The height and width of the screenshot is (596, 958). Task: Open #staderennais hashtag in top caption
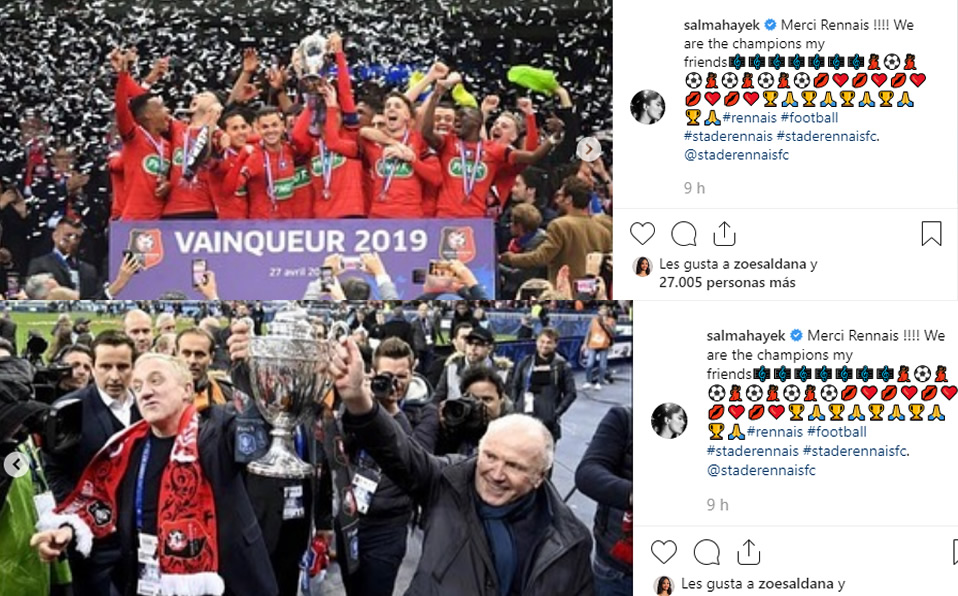tap(728, 136)
